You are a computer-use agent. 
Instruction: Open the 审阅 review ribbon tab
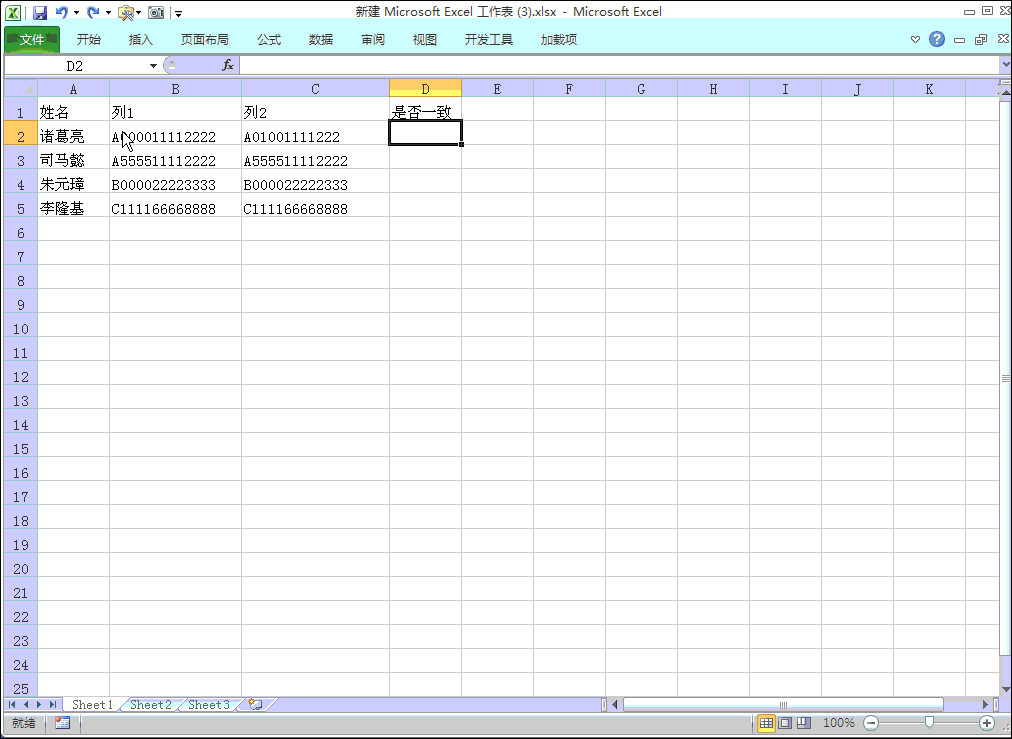[x=373, y=39]
